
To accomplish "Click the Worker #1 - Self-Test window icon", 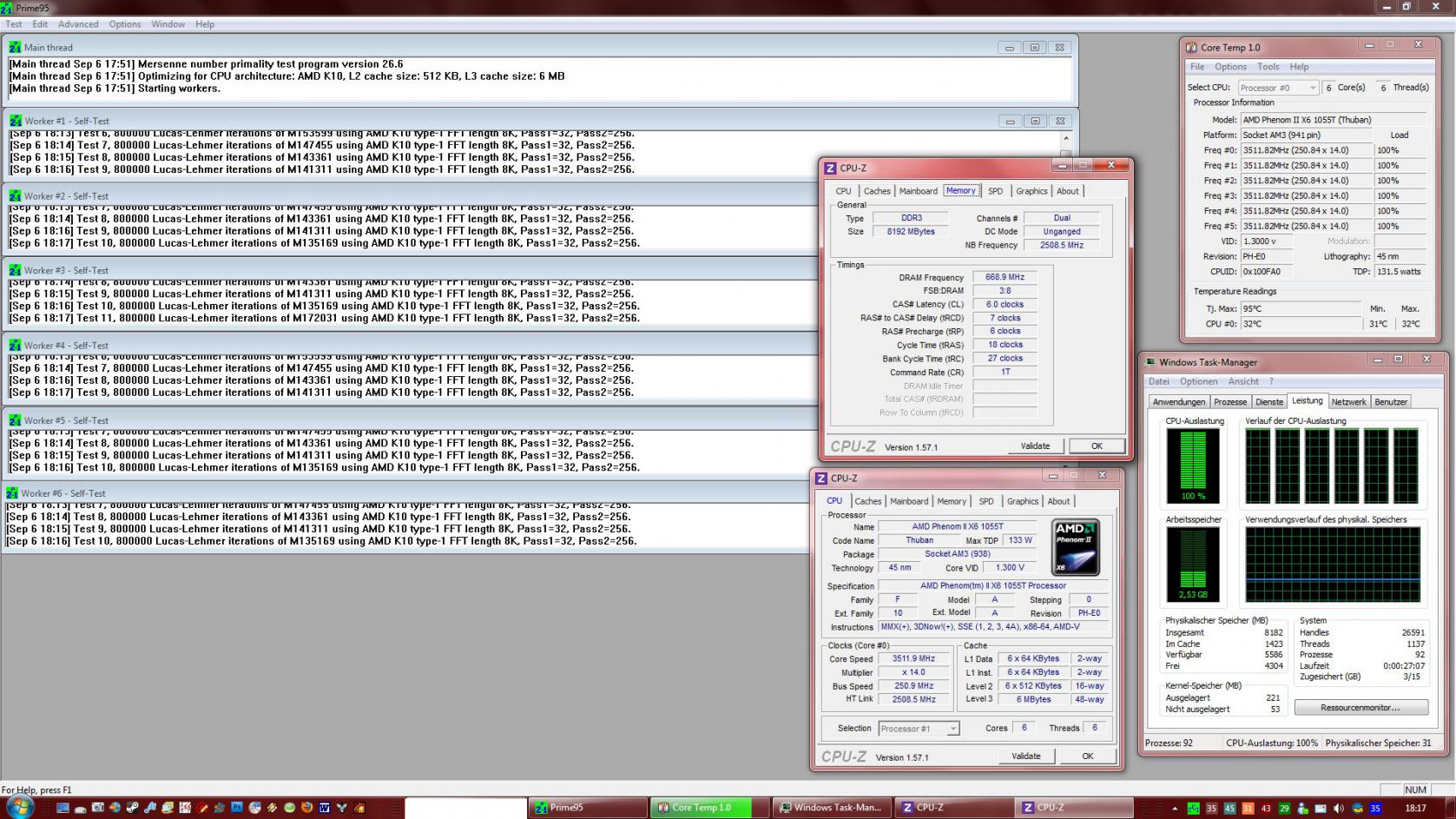I will tap(15, 121).
